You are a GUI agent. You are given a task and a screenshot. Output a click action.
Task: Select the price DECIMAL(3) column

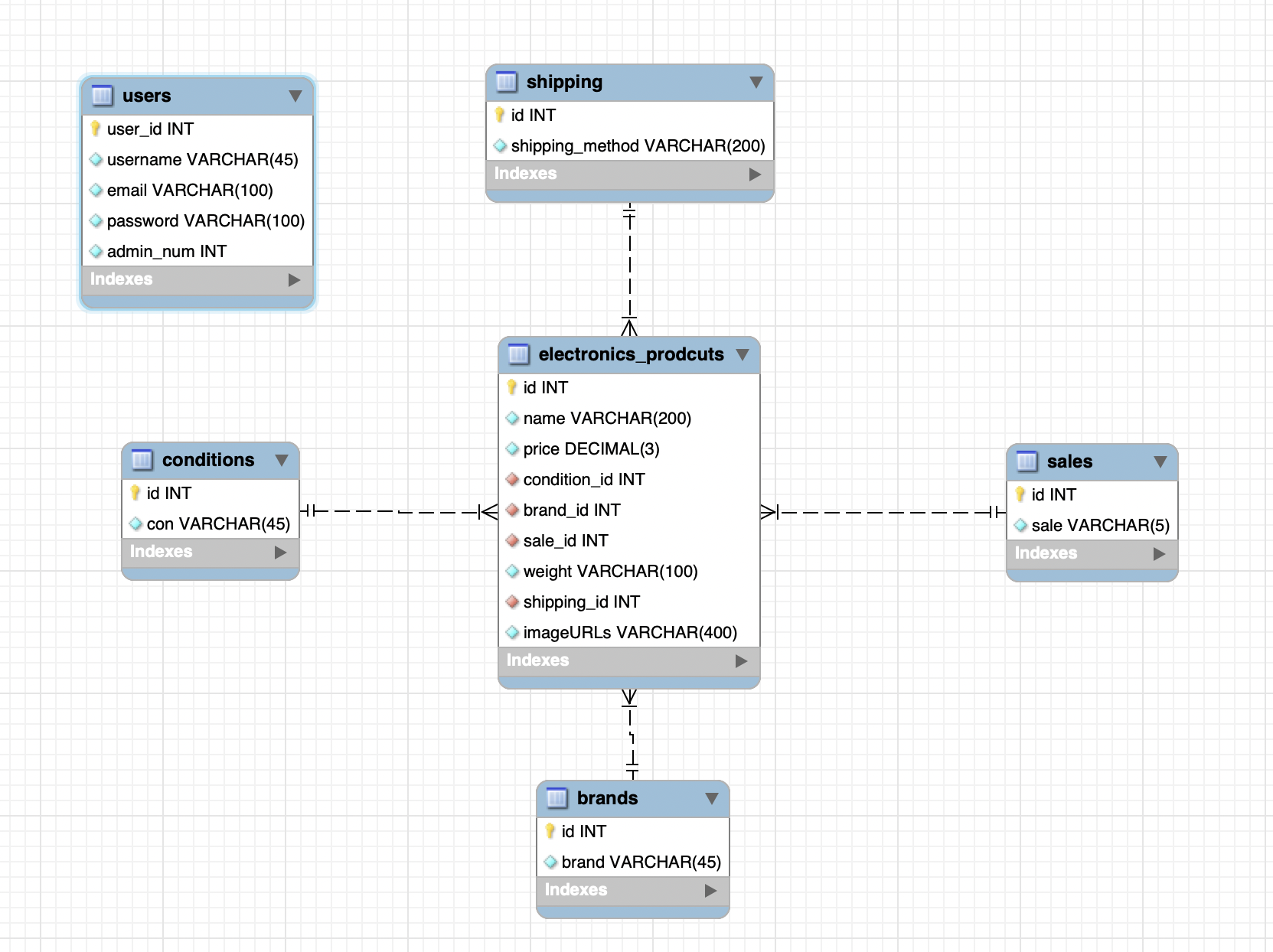coord(591,448)
